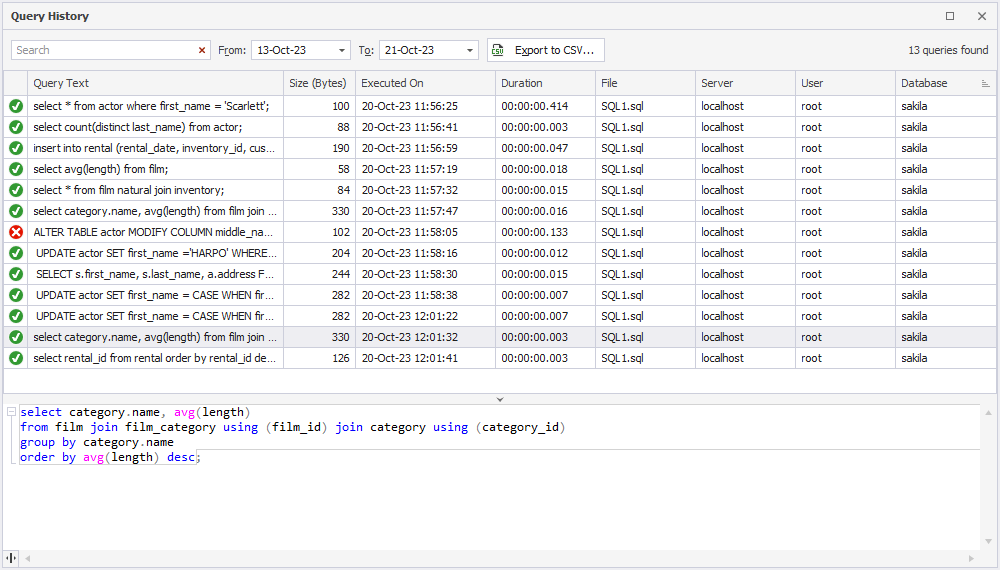Click 'group by category.name' line in editor

(x=97, y=442)
